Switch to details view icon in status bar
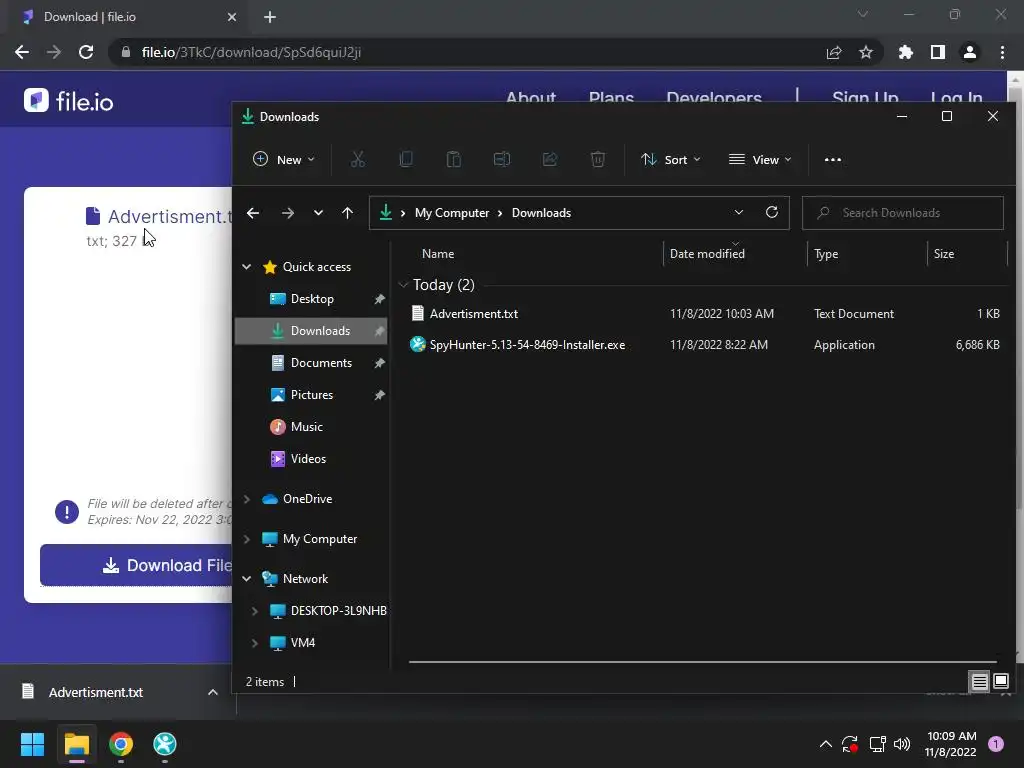The image size is (1024, 768). point(980,682)
